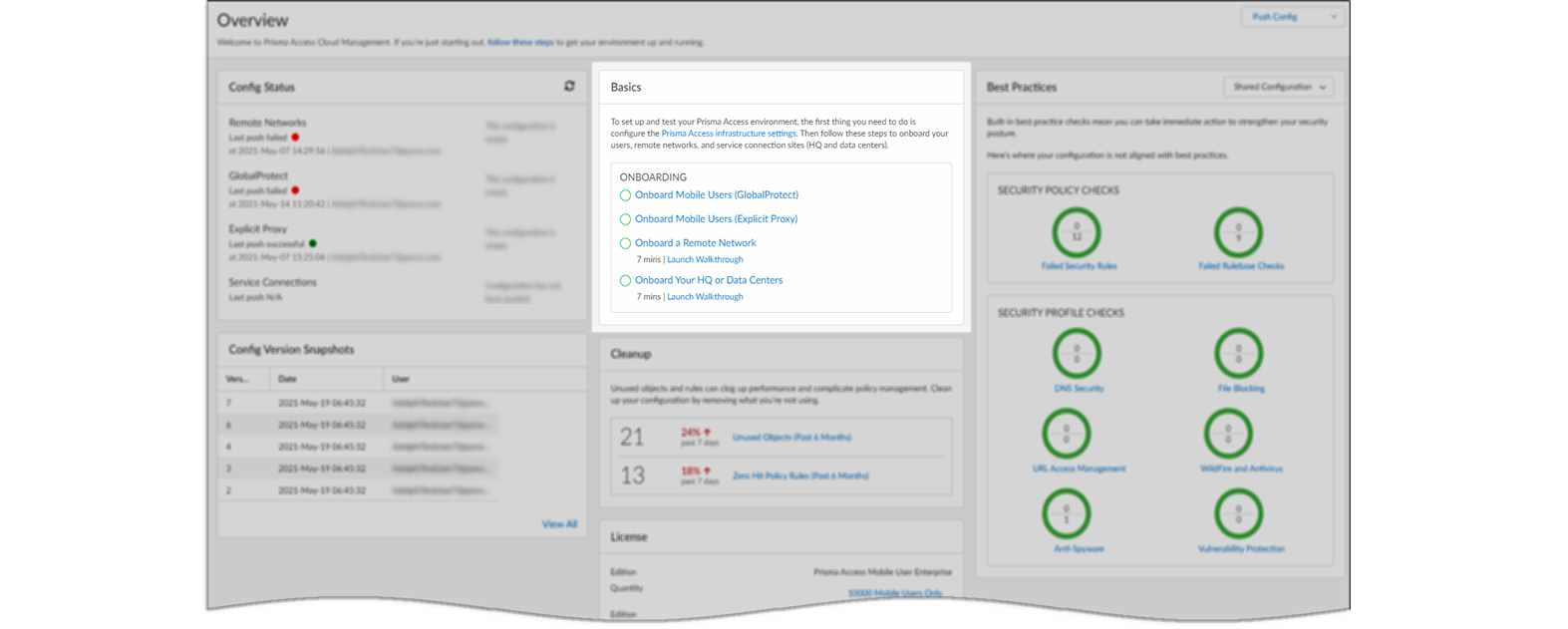Open the File Blocking check donut

pos(1238,353)
